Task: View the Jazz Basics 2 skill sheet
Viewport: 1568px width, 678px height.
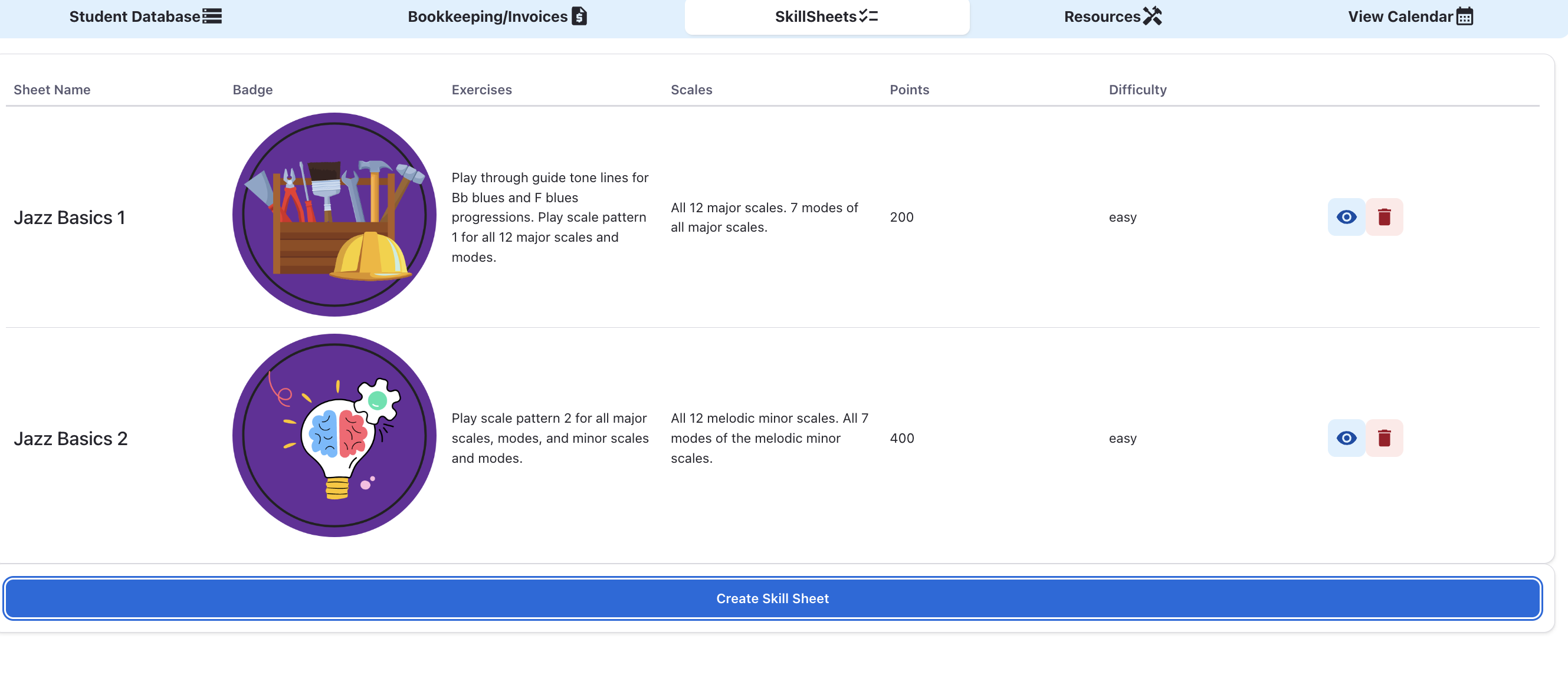Action: pos(1346,438)
